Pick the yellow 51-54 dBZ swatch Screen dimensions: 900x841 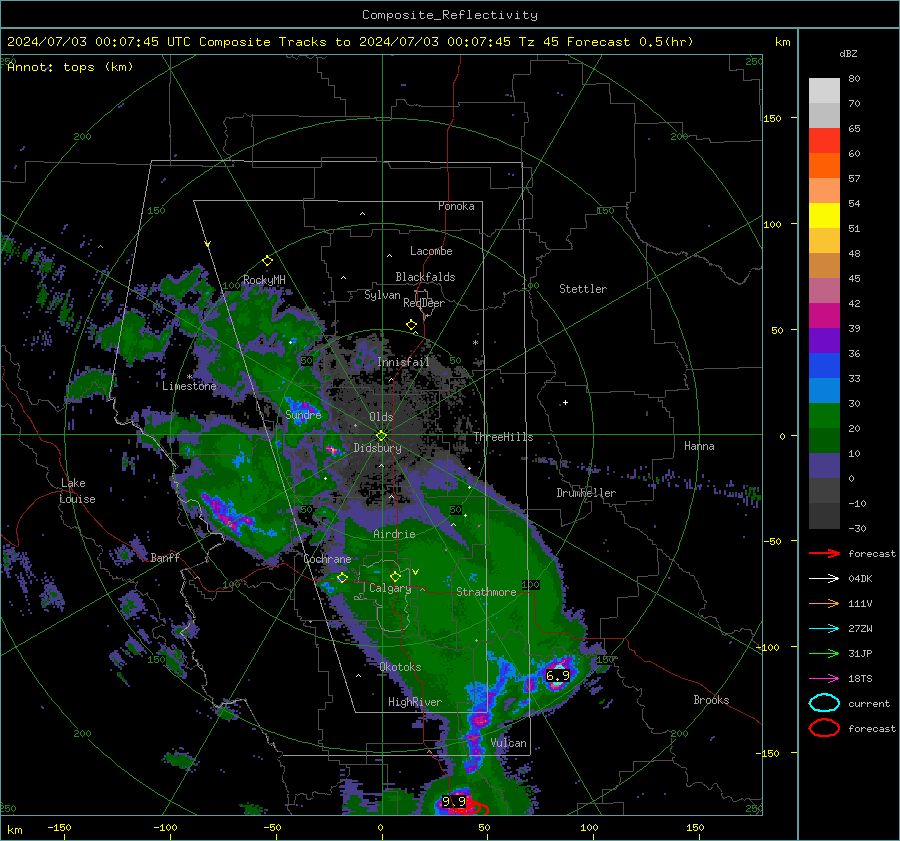824,216
